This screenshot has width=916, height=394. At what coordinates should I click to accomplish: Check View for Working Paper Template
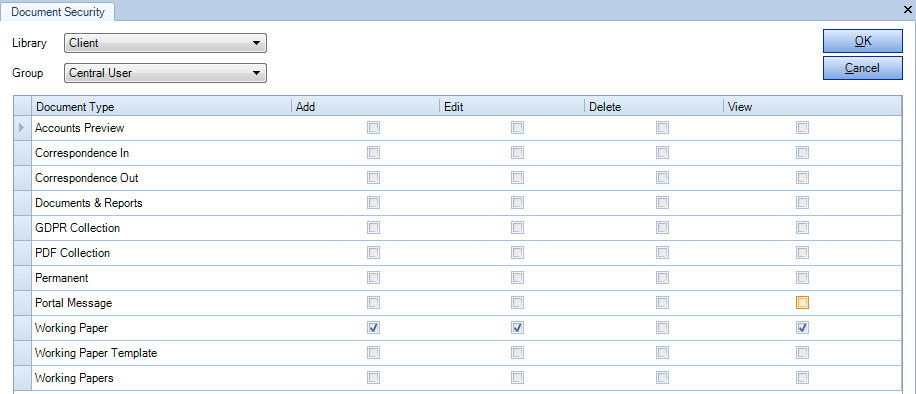[802, 352]
